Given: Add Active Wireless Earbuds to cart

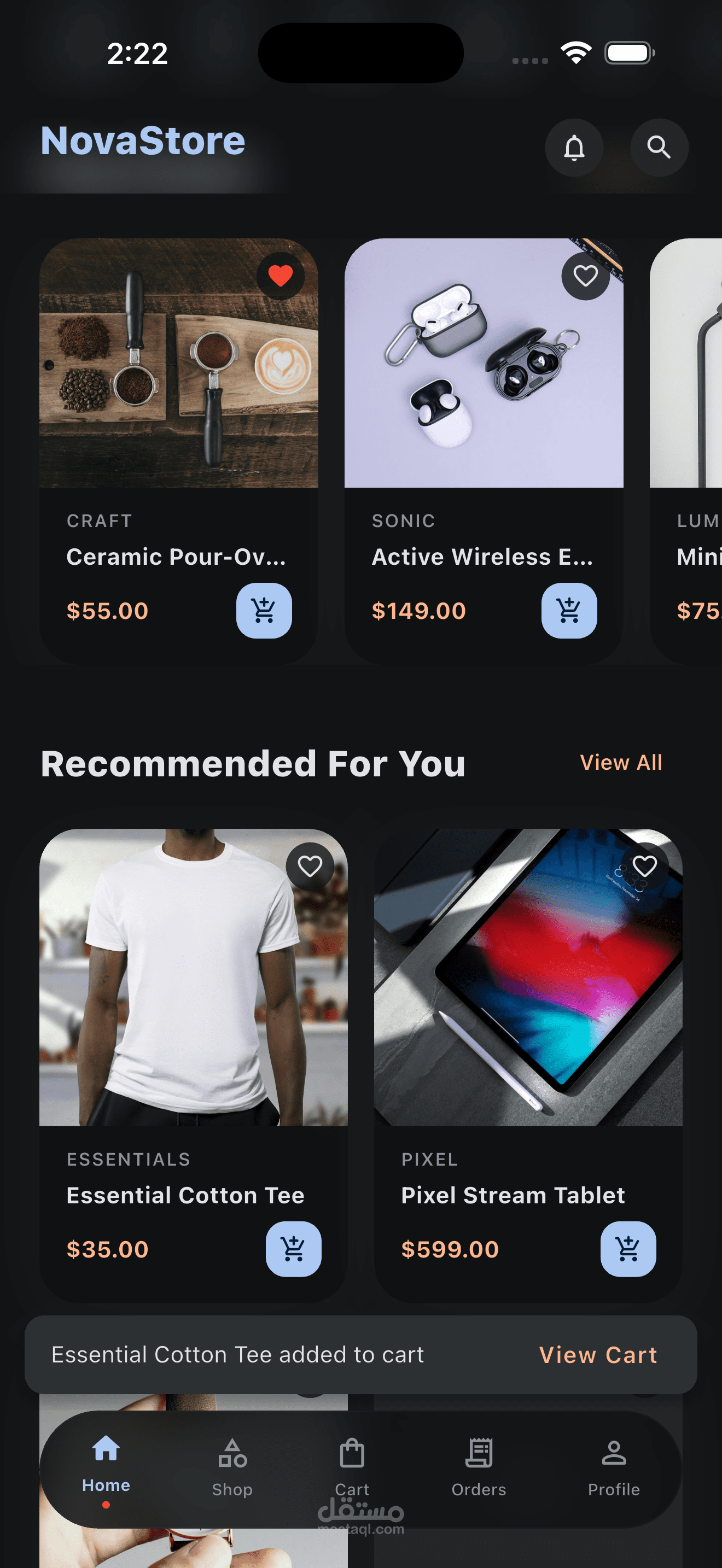Looking at the screenshot, I should (x=569, y=611).
